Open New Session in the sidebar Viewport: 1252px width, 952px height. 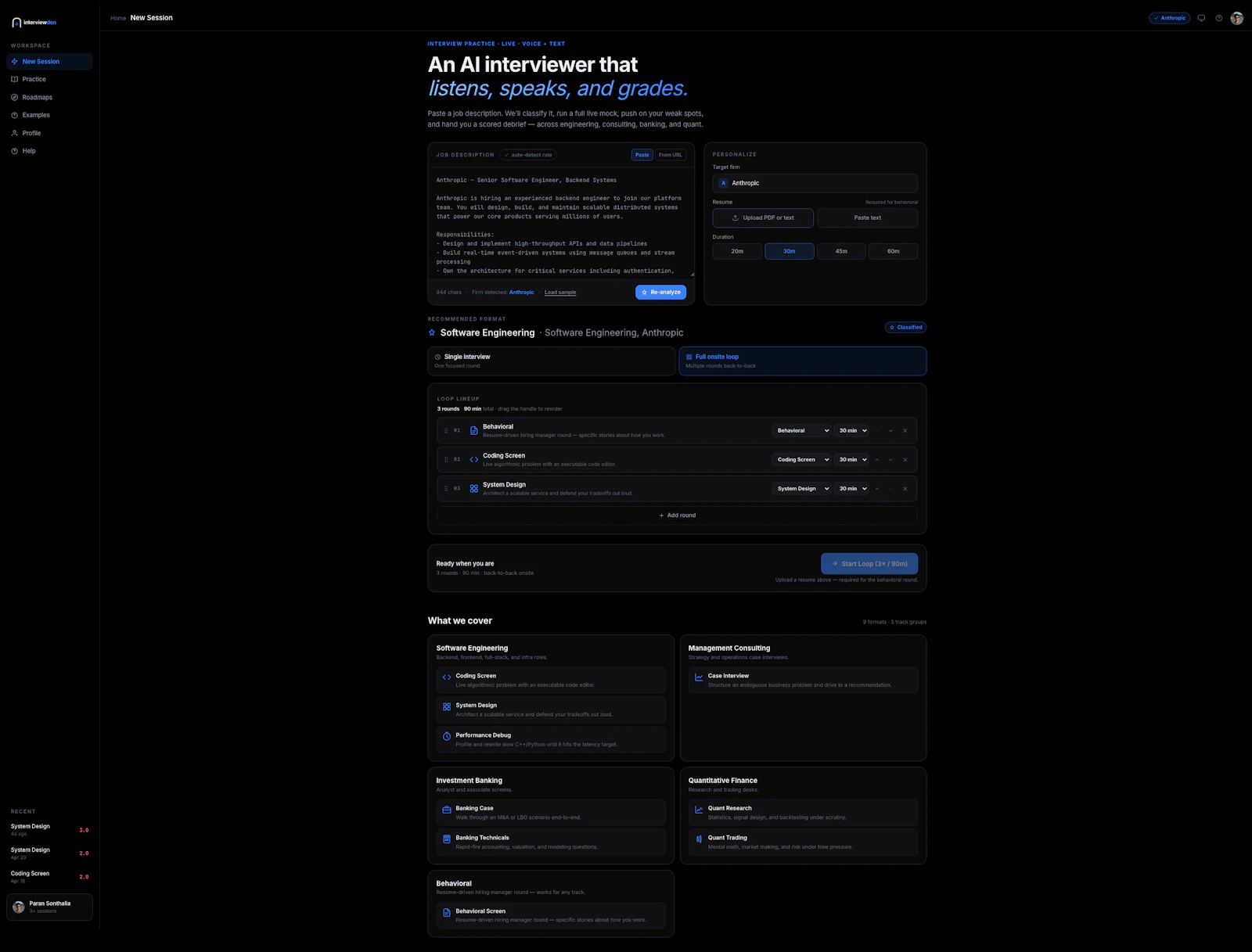[49, 61]
